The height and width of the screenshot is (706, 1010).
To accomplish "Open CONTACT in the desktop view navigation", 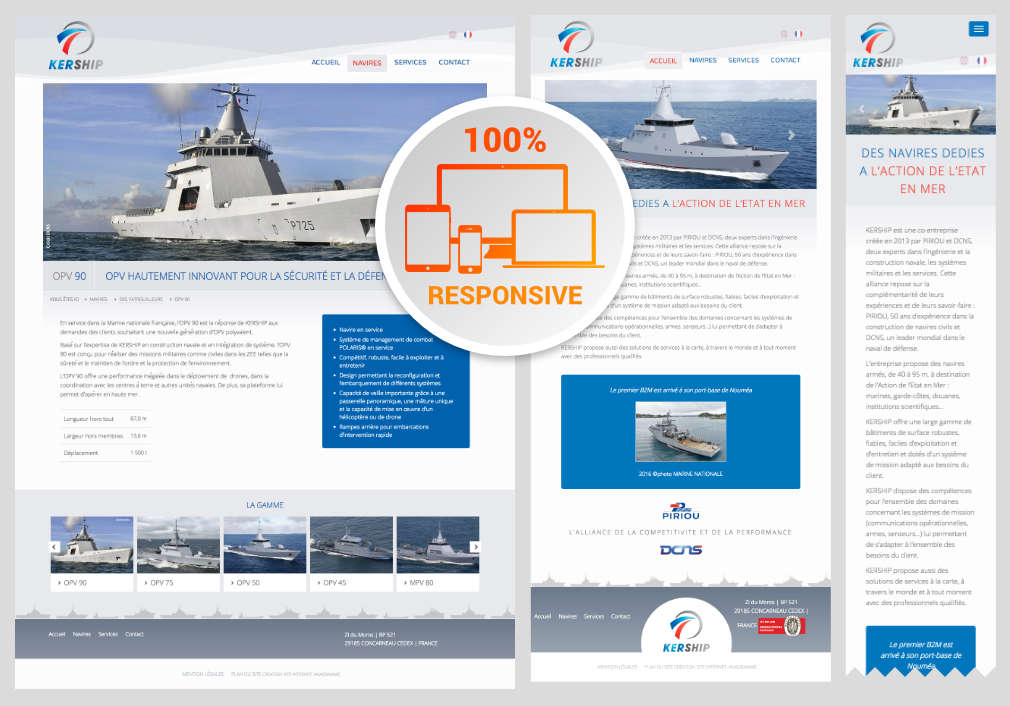I will coord(454,62).
